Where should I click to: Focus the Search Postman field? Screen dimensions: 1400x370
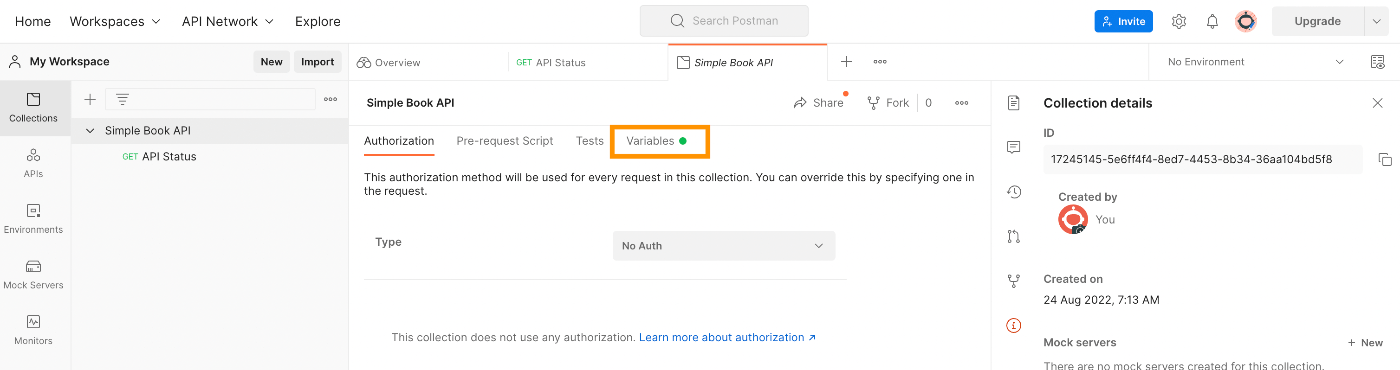tap(724, 21)
